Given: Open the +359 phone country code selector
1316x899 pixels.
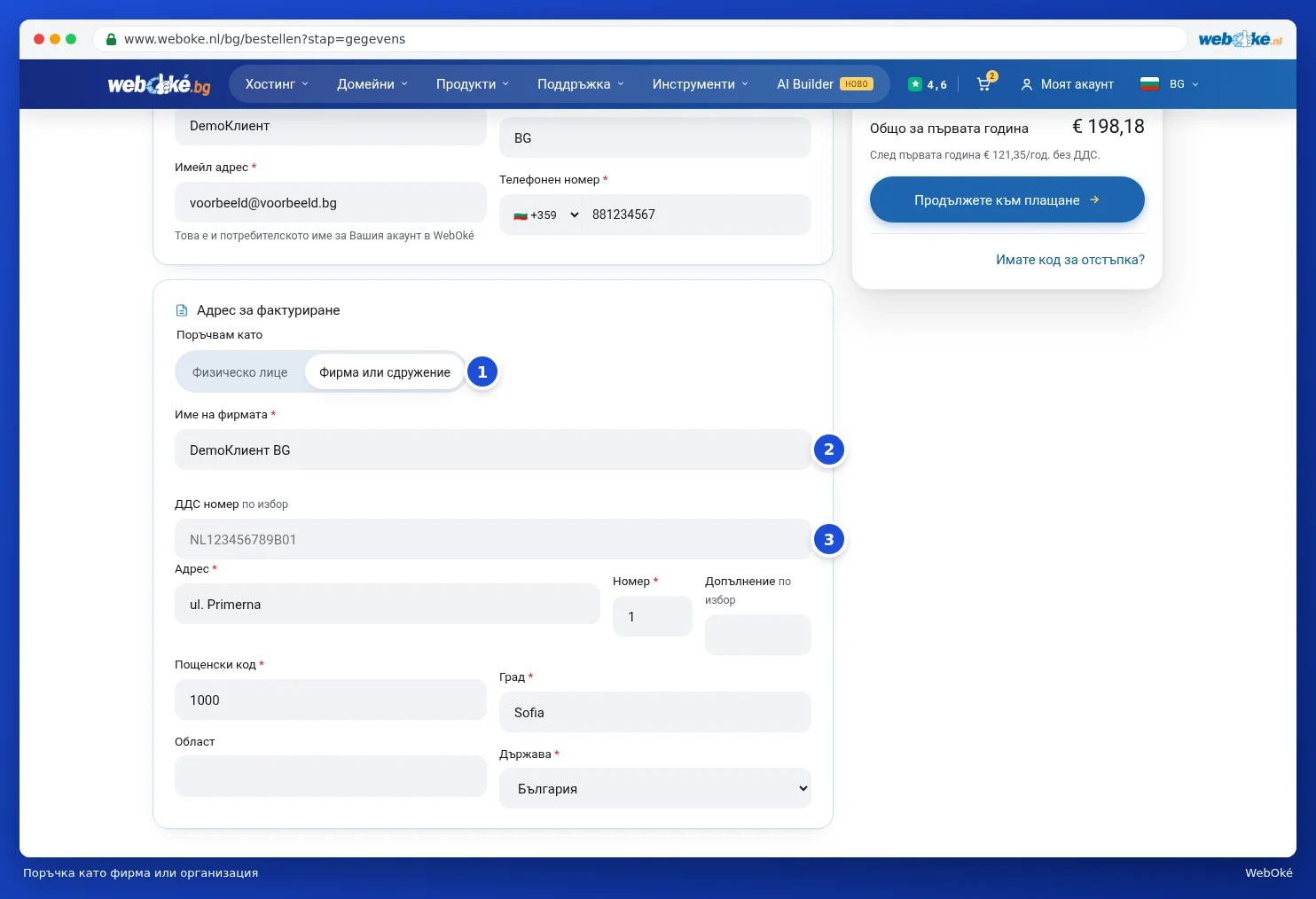Looking at the screenshot, I should tap(545, 215).
